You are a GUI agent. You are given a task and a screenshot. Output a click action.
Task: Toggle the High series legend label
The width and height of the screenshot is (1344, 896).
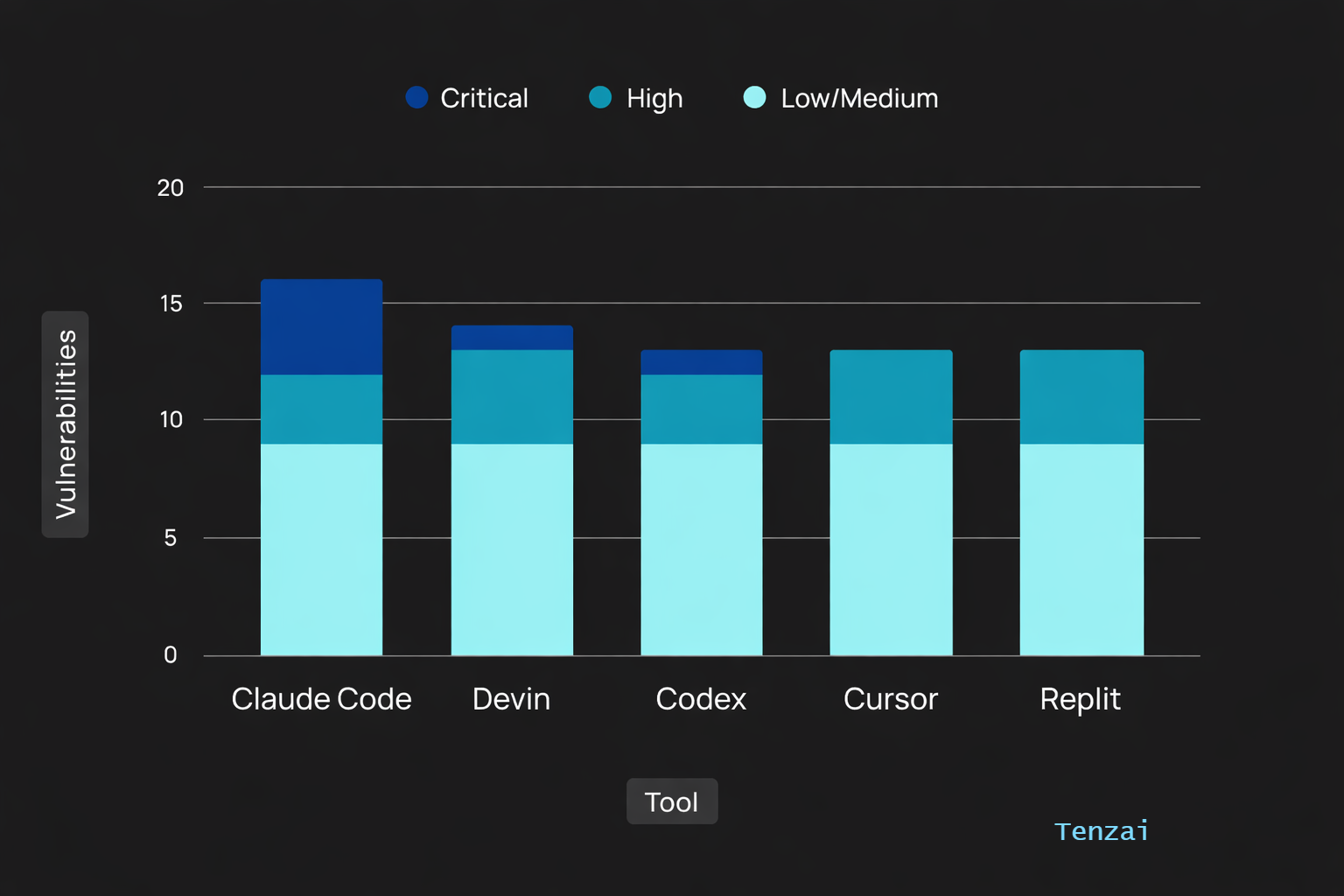pos(654,98)
